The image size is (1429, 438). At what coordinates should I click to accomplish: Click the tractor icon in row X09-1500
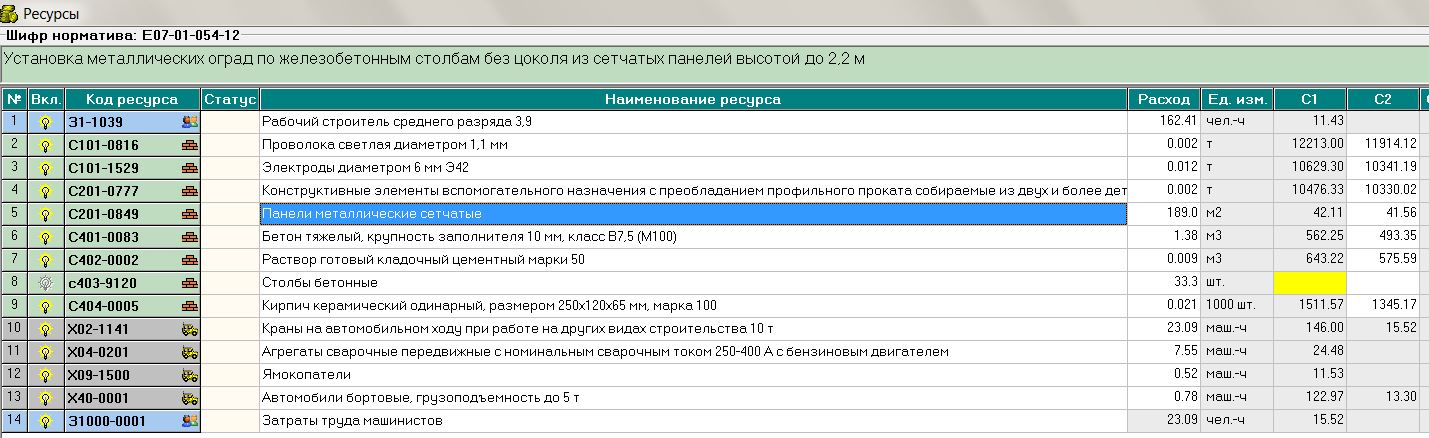coord(189,375)
